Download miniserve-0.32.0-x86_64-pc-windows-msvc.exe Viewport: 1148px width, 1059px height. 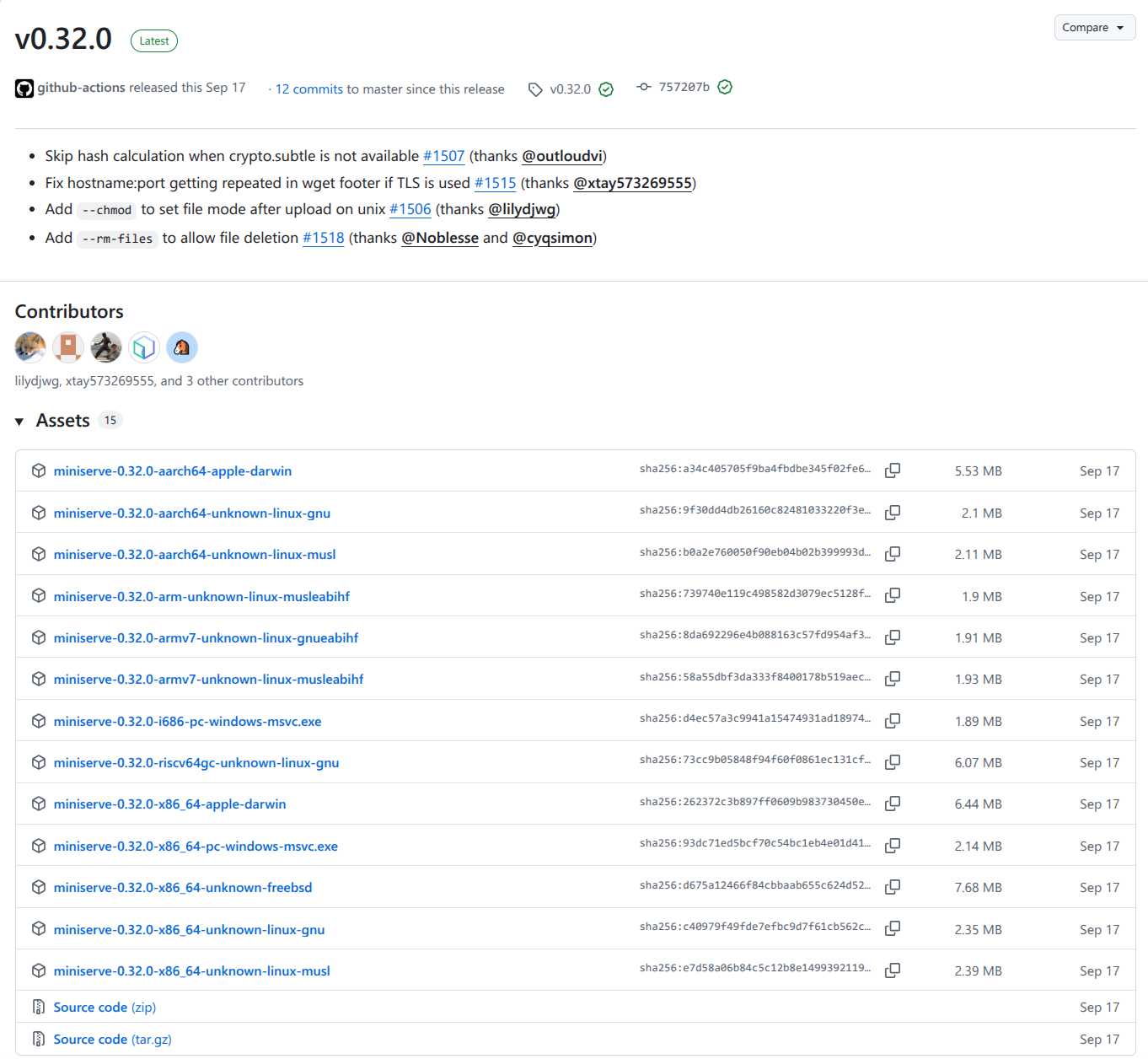click(196, 847)
